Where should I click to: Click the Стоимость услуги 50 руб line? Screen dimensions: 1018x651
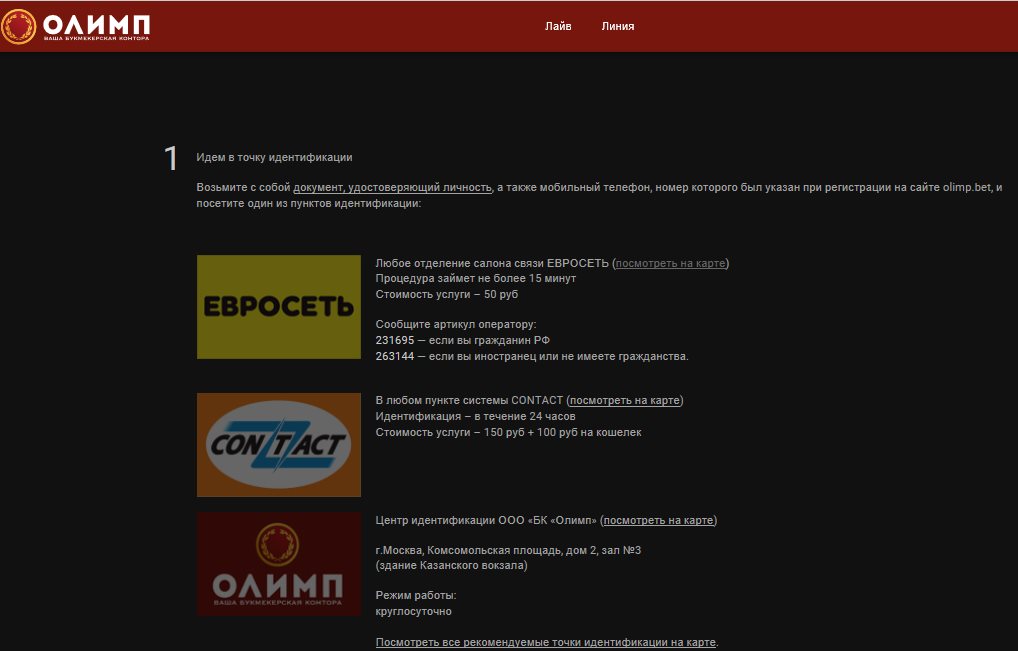(x=447, y=294)
